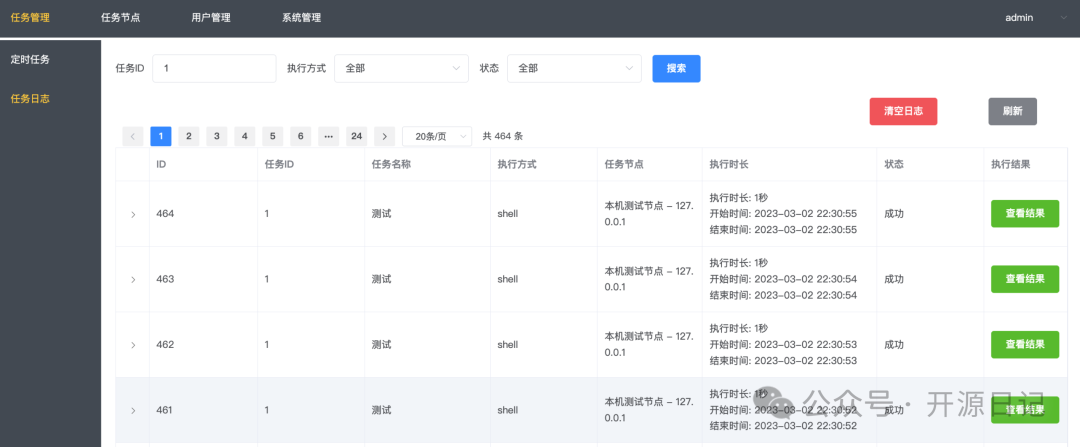Click the red 清空日志 button
The height and width of the screenshot is (447, 1080).
point(903,111)
